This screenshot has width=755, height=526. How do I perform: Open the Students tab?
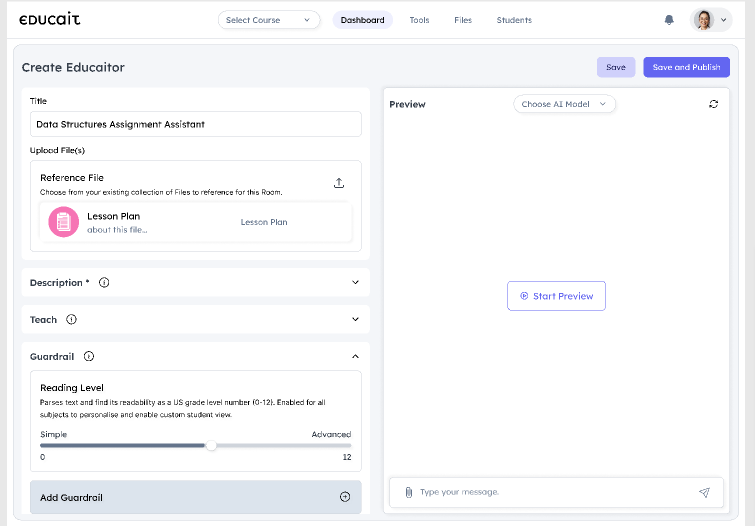tap(514, 20)
